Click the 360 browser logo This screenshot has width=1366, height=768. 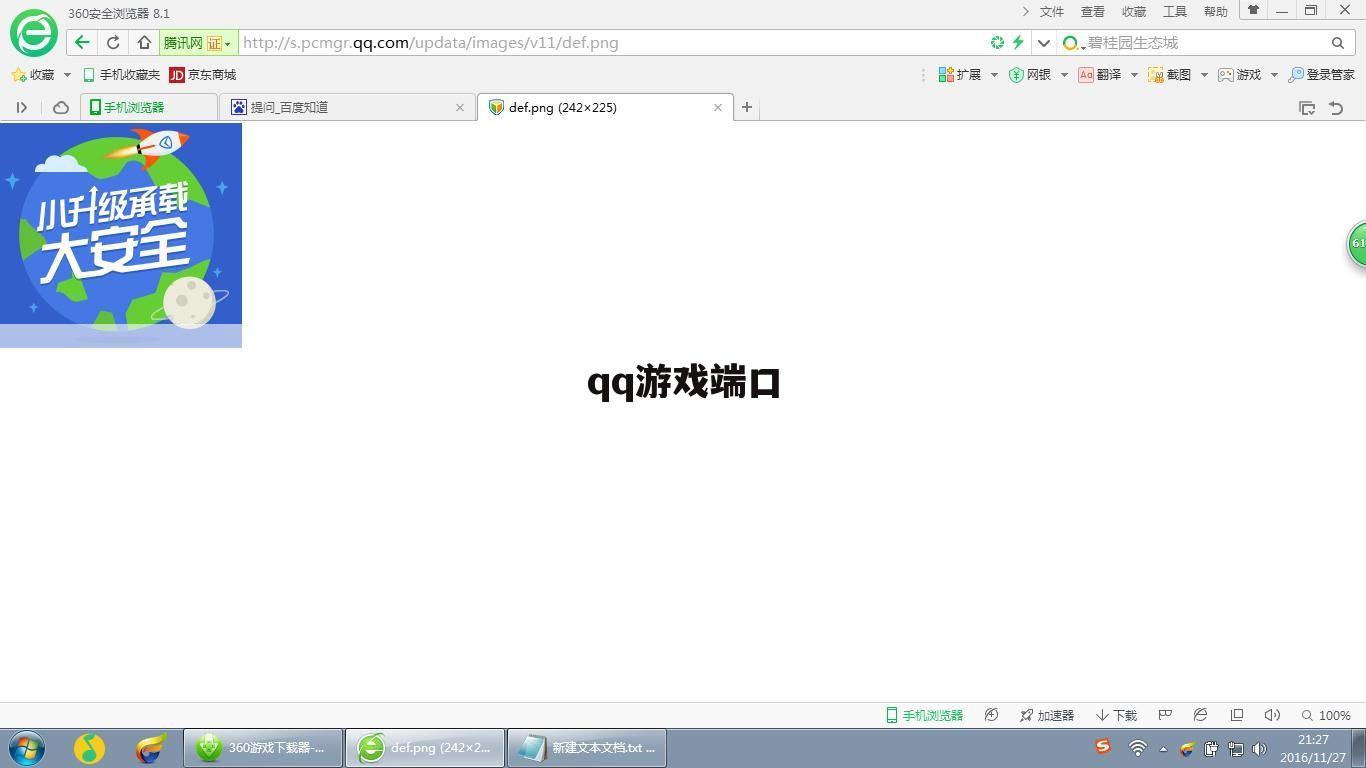click(x=34, y=33)
